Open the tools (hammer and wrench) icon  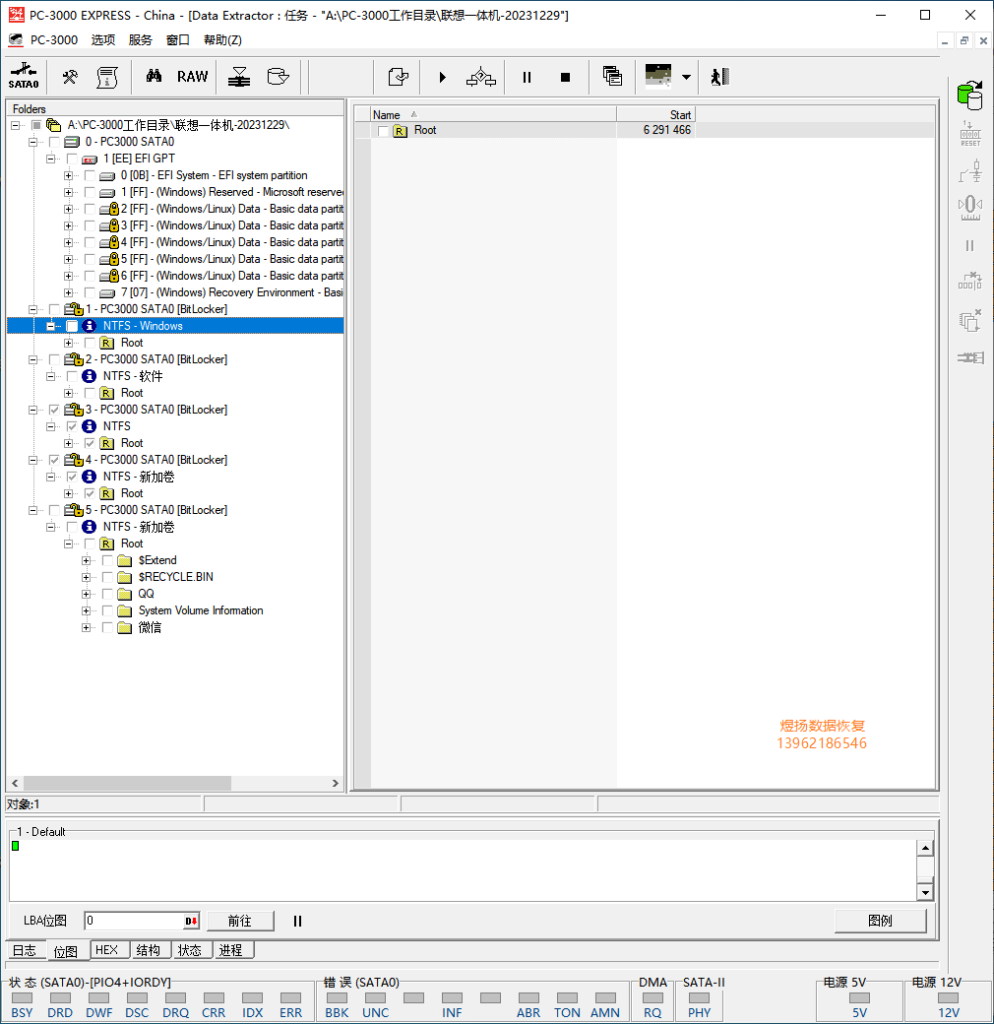pyautogui.click(x=70, y=77)
